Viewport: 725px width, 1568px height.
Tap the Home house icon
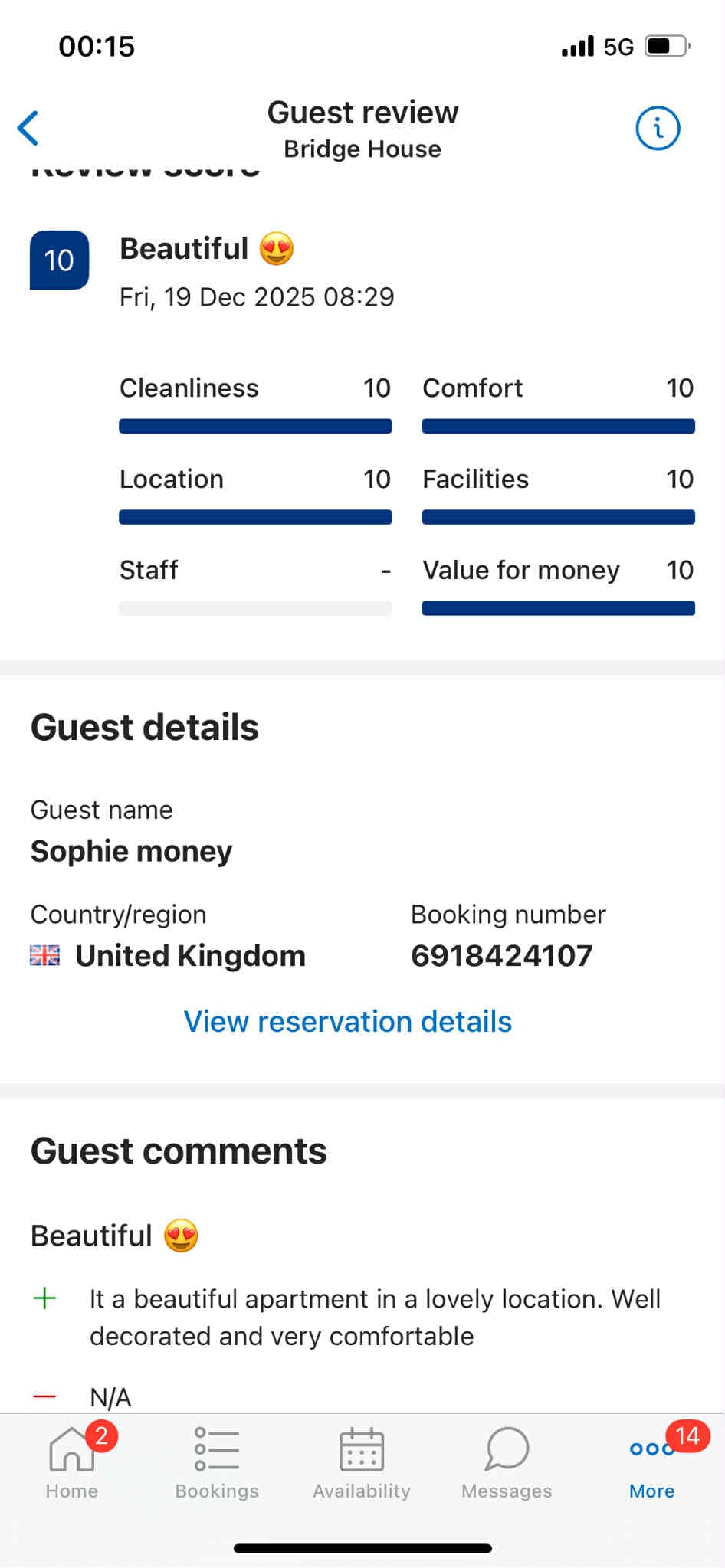[x=71, y=1449]
